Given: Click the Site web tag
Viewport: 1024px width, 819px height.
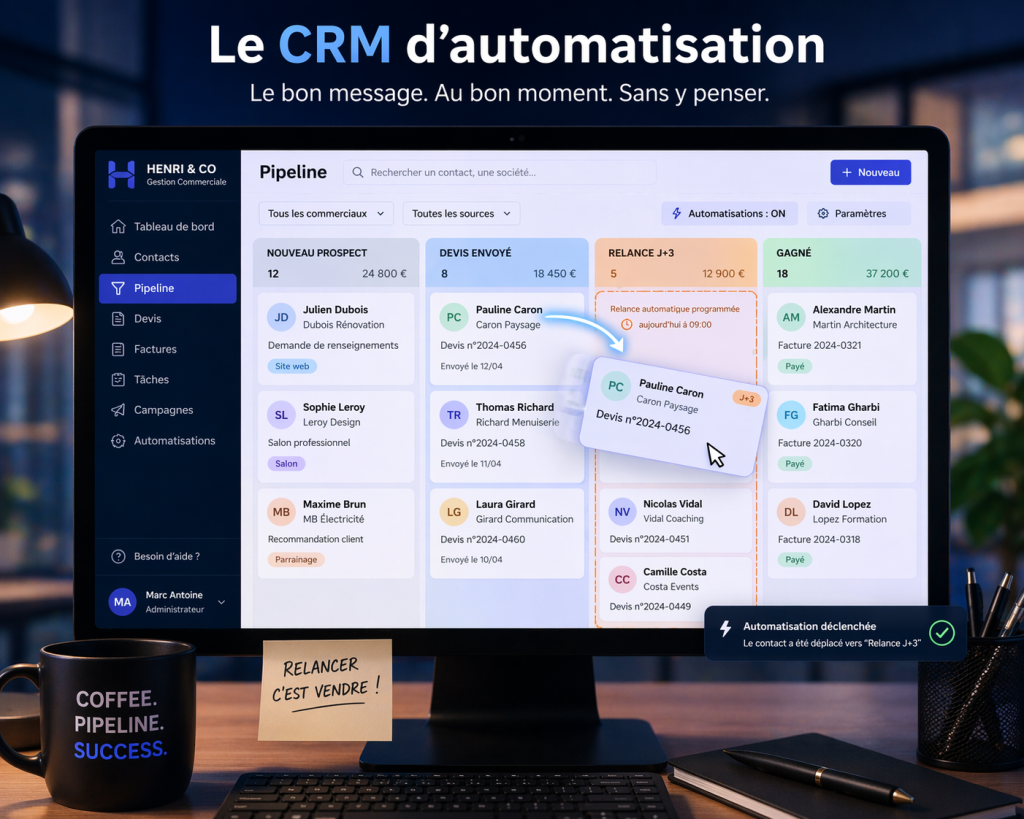Looking at the screenshot, I should click(x=292, y=366).
